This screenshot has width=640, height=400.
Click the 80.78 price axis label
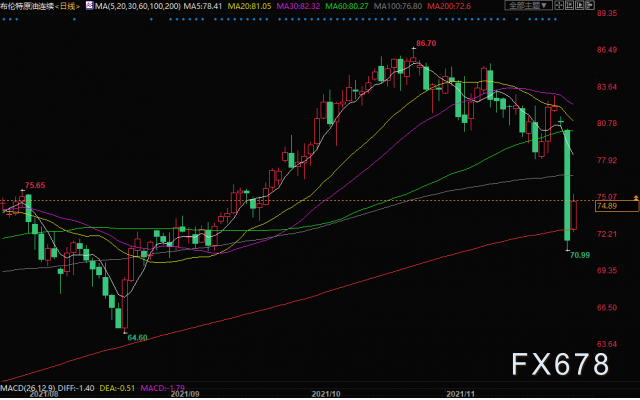click(x=607, y=123)
